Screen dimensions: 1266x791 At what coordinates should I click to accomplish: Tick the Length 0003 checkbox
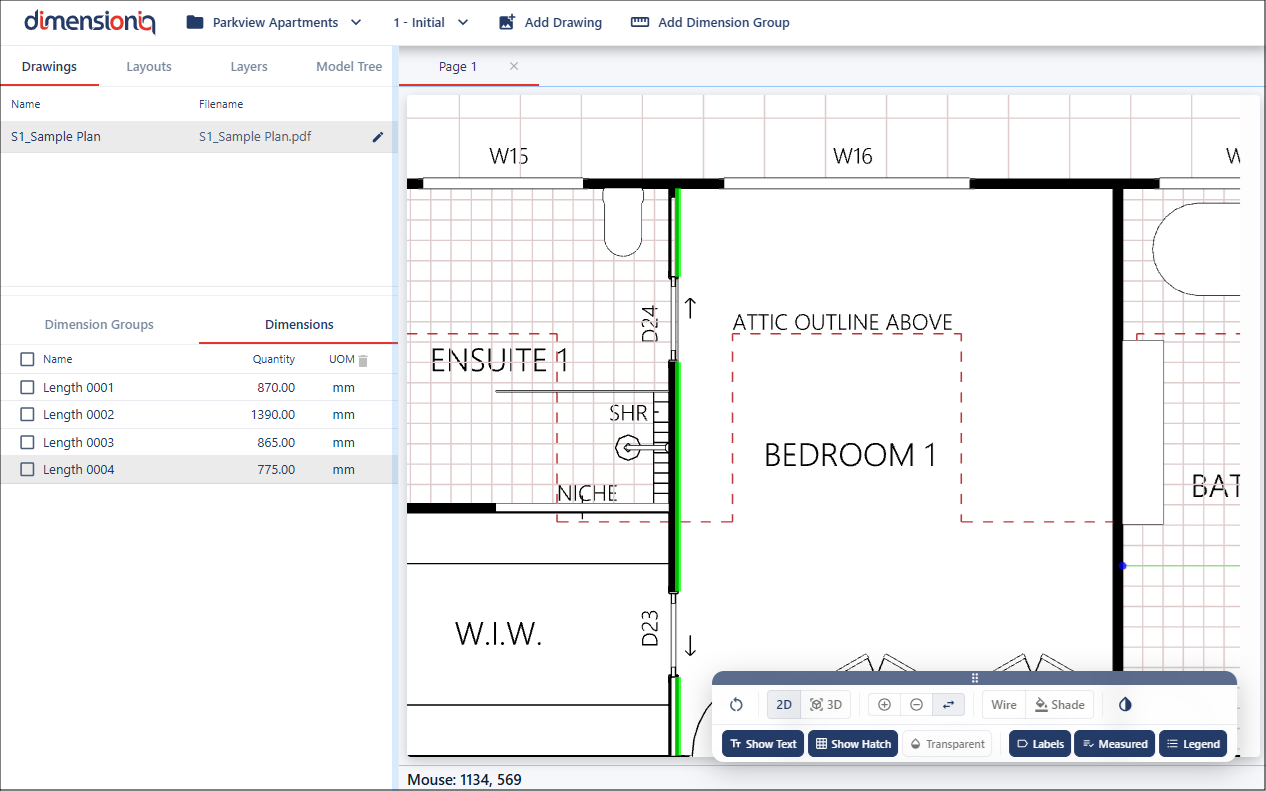click(x=27, y=442)
